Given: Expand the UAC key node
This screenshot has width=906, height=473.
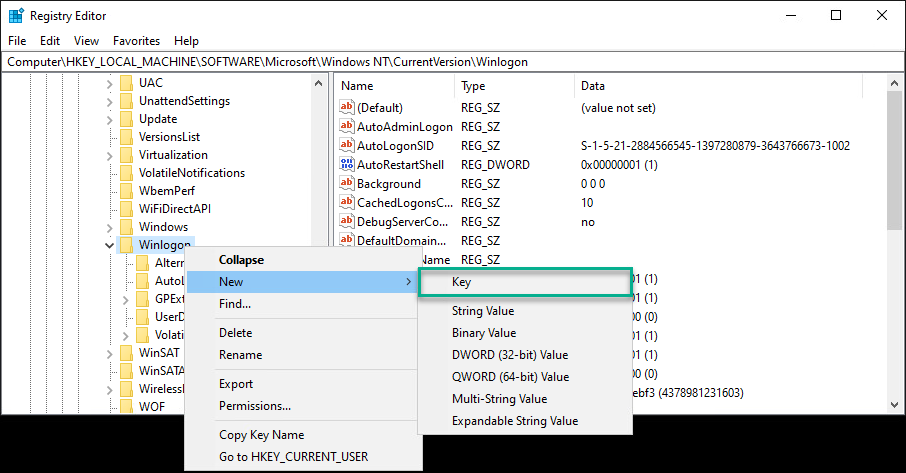Looking at the screenshot, I should (109, 83).
